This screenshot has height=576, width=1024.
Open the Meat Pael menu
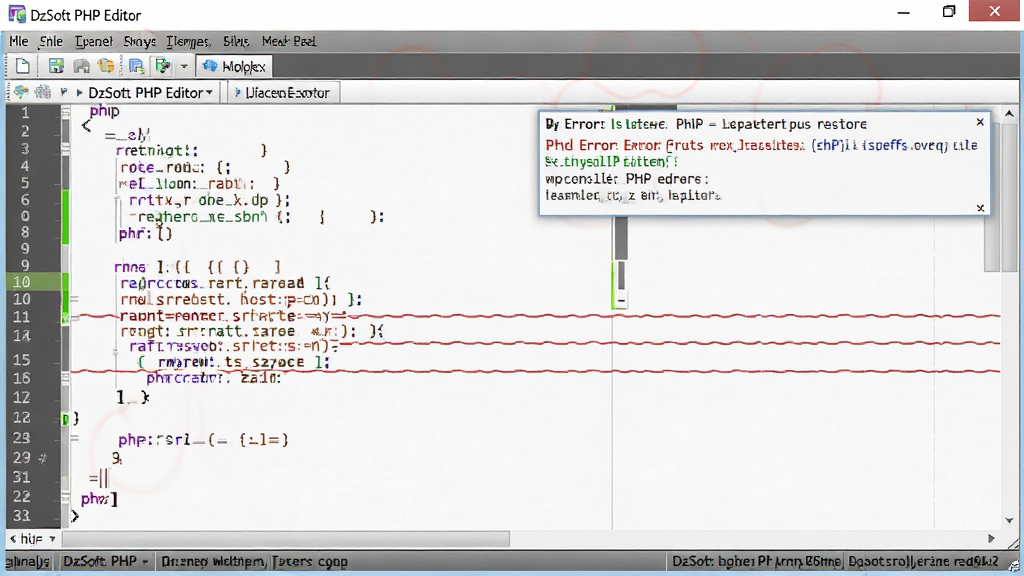click(x=289, y=41)
